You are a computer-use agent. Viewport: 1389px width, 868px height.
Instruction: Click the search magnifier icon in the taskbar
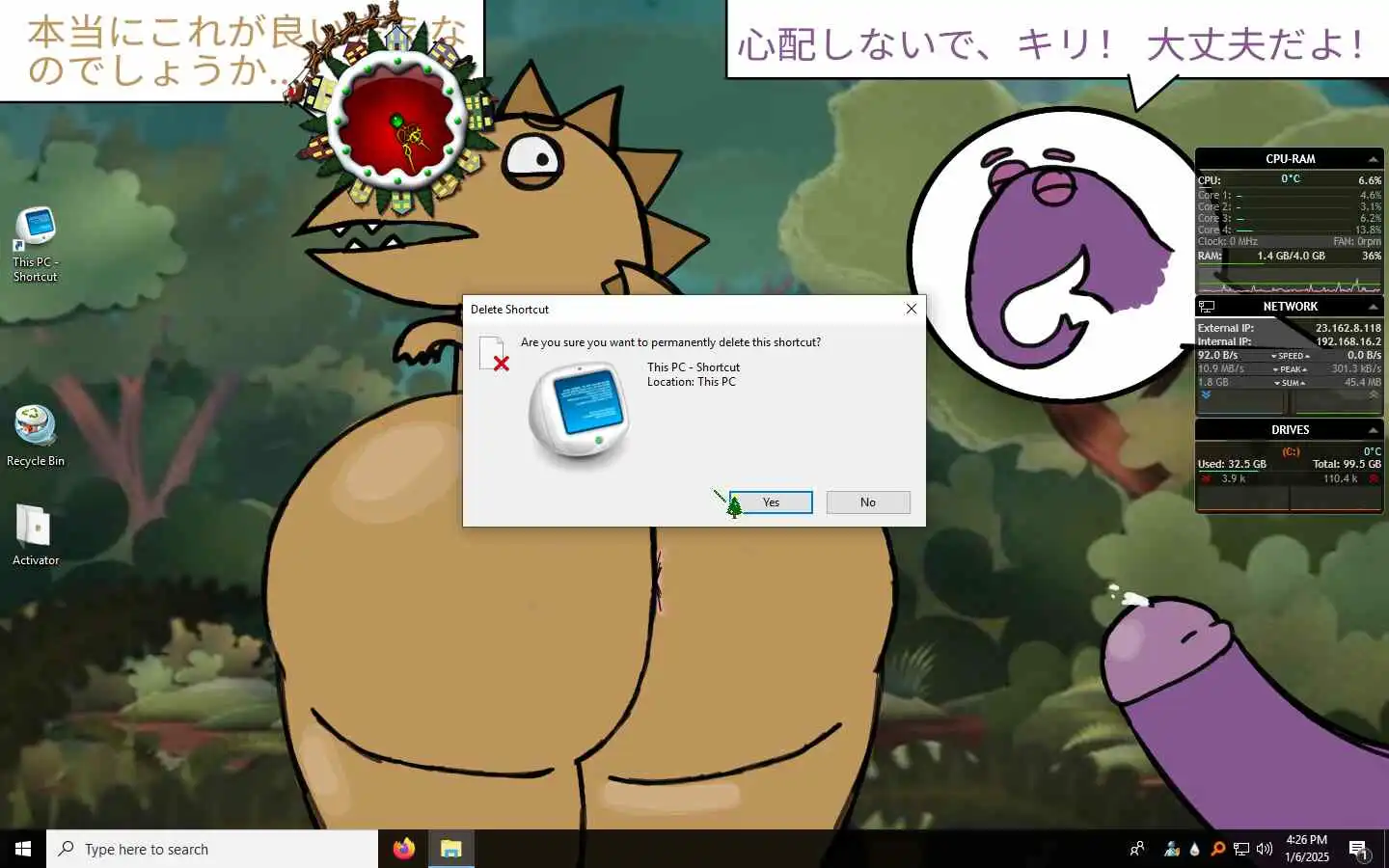pos(67,849)
